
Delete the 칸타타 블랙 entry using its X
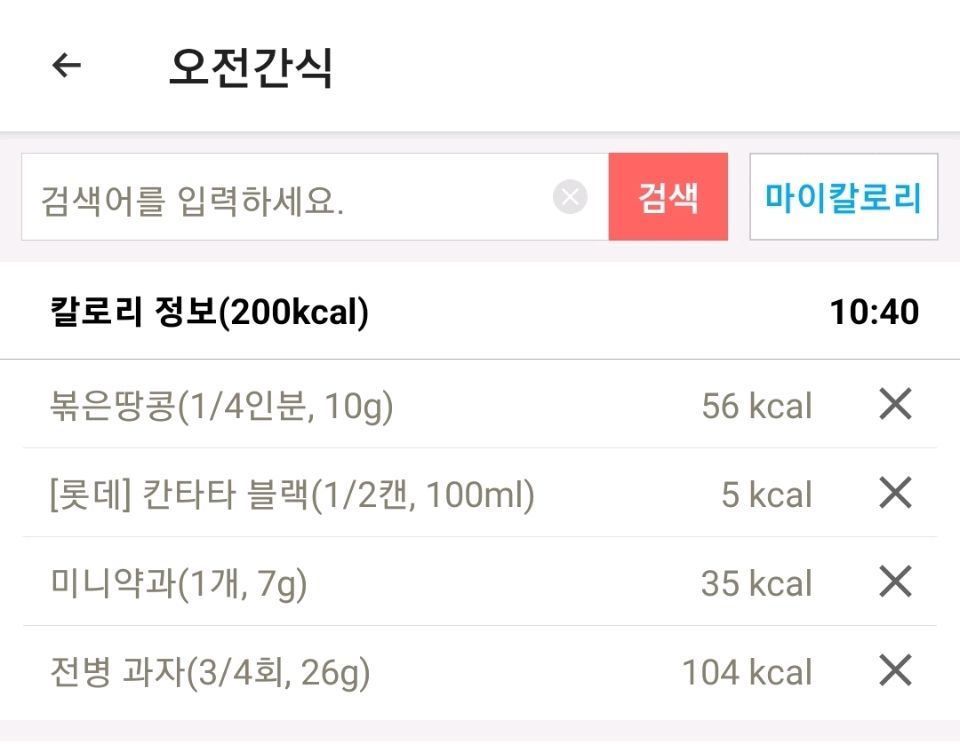coord(895,493)
